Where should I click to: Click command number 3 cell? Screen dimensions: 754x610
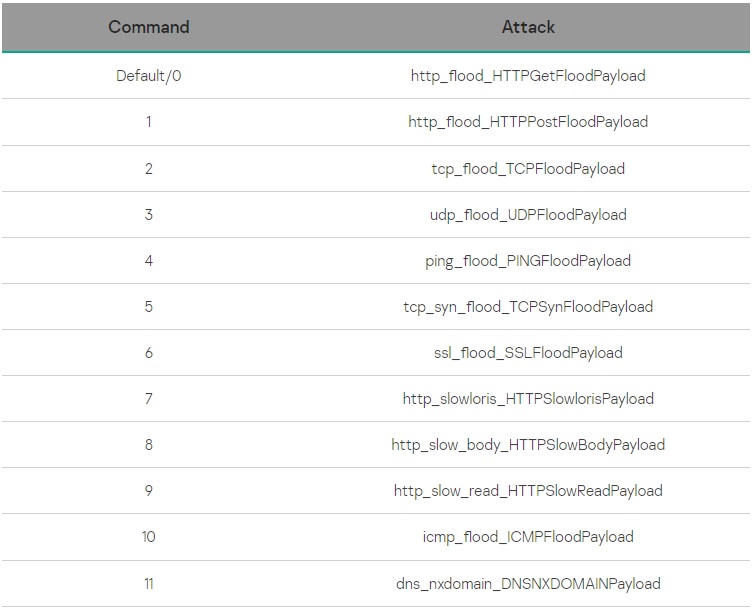[x=149, y=214]
